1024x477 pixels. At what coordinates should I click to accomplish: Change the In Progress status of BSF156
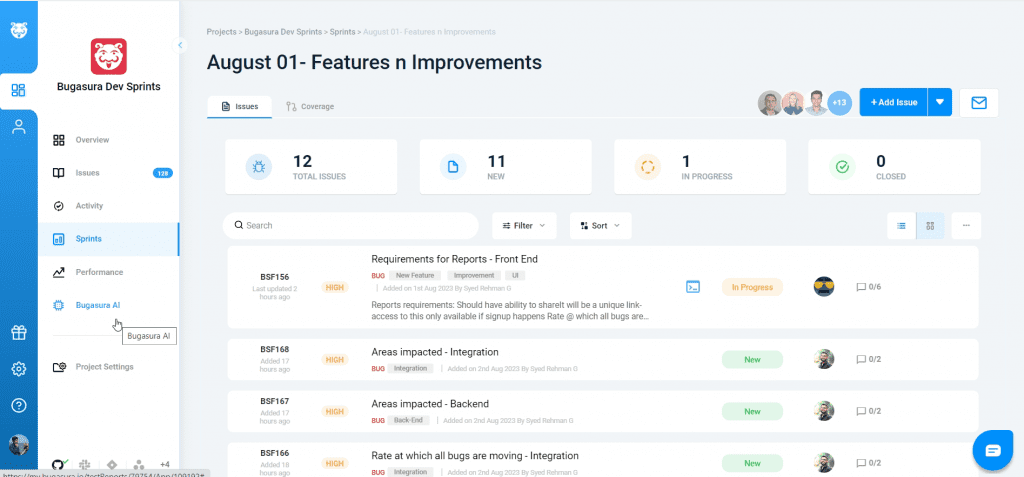(x=752, y=287)
